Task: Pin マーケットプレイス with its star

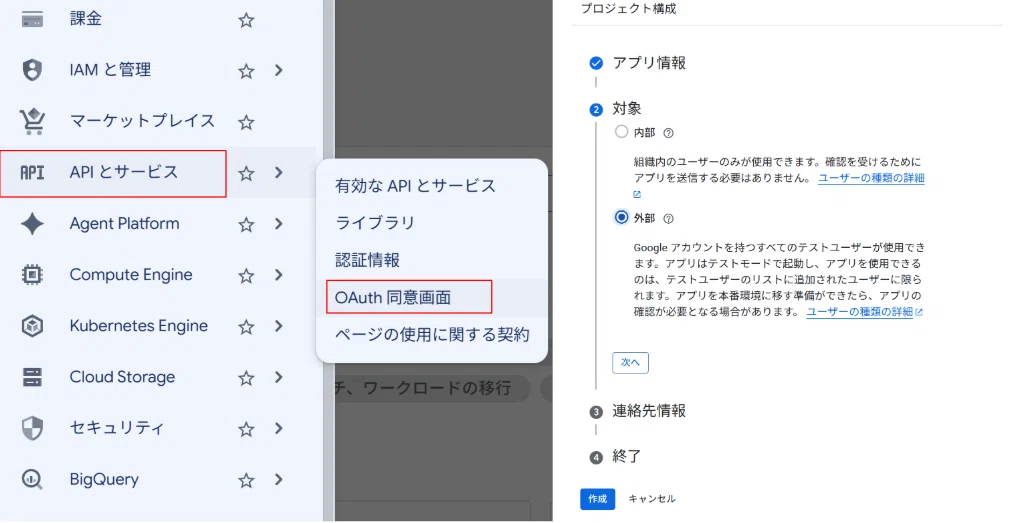Action: tap(246, 122)
